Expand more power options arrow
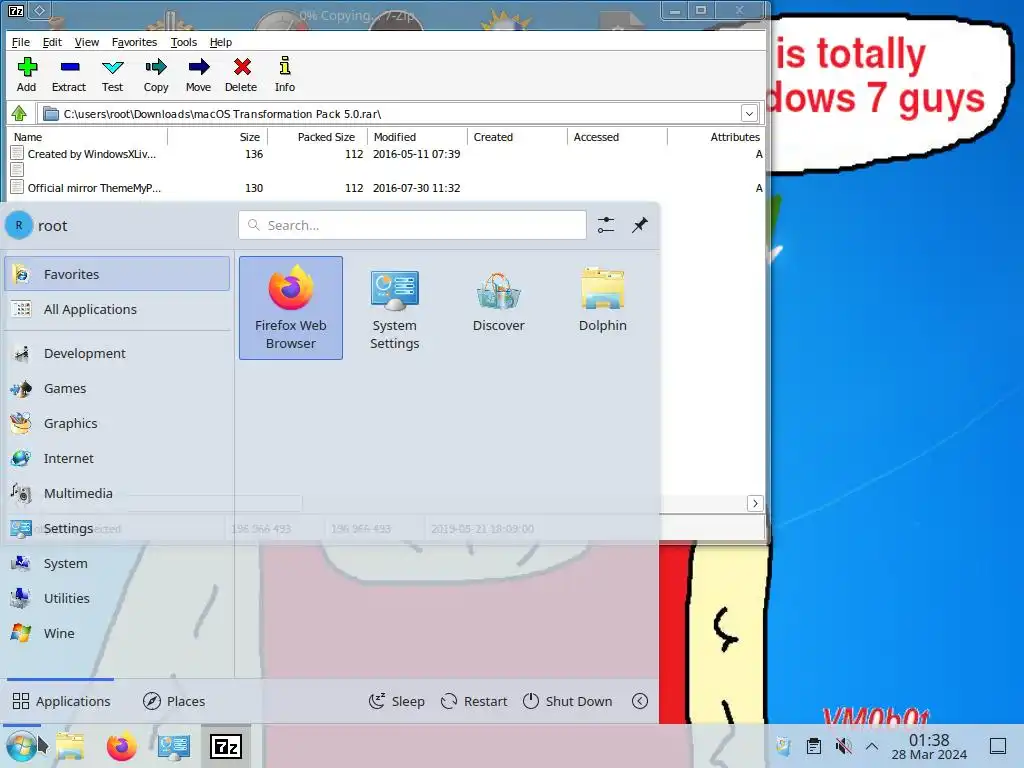 pyautogui.click(x=640, y=701)
